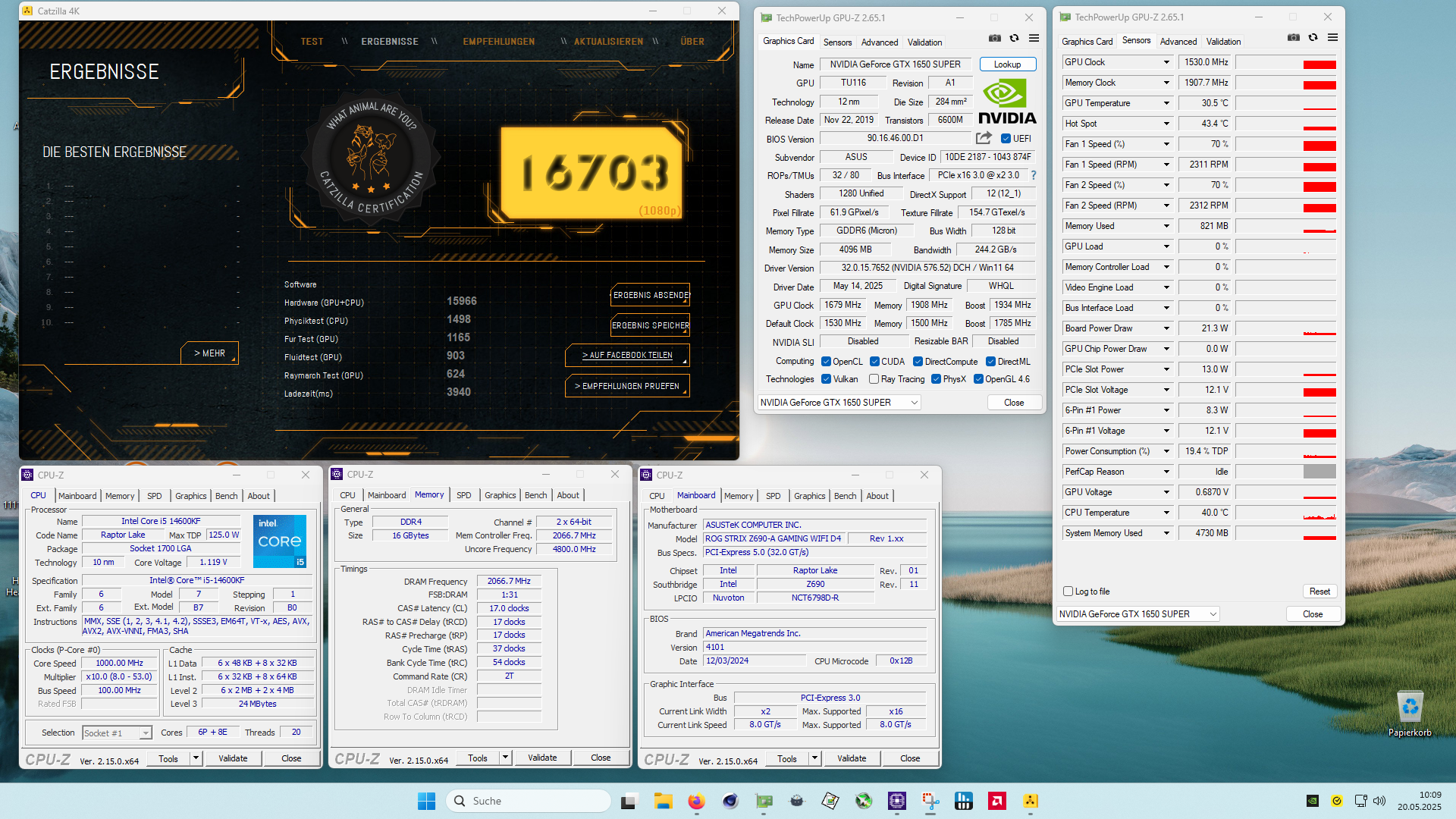This screenshot has width=1456, height=819.
Task: Click the GPU-Z graphics card taskbar icon
Action: click(x=764, y=801)
